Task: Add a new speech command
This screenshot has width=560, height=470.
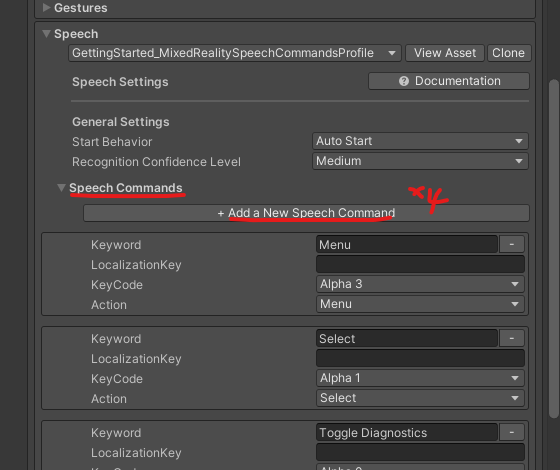Action: (306, 213)
